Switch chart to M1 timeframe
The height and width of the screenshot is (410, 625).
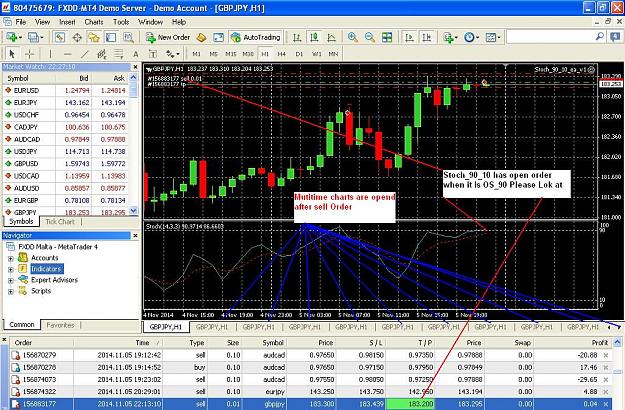tap(196, 54)
